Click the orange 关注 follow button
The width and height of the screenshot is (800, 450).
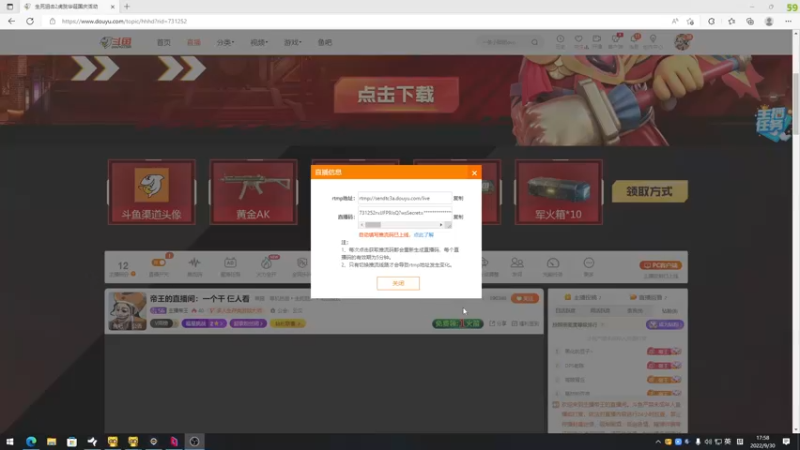click(x=524, y=298)
